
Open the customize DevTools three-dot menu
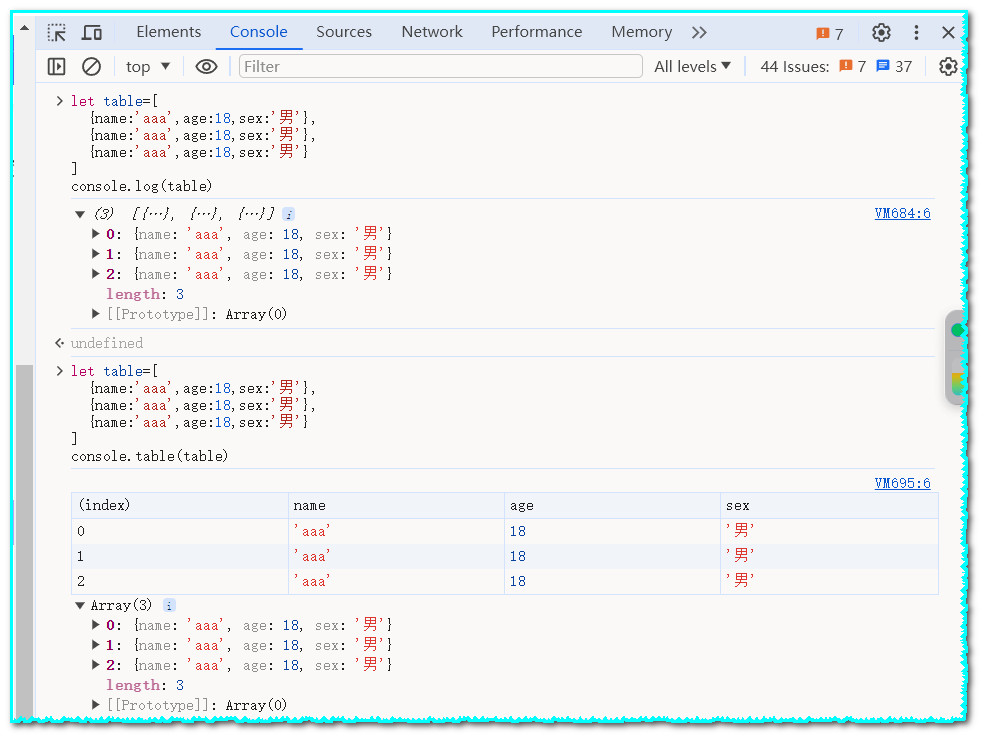916,32
